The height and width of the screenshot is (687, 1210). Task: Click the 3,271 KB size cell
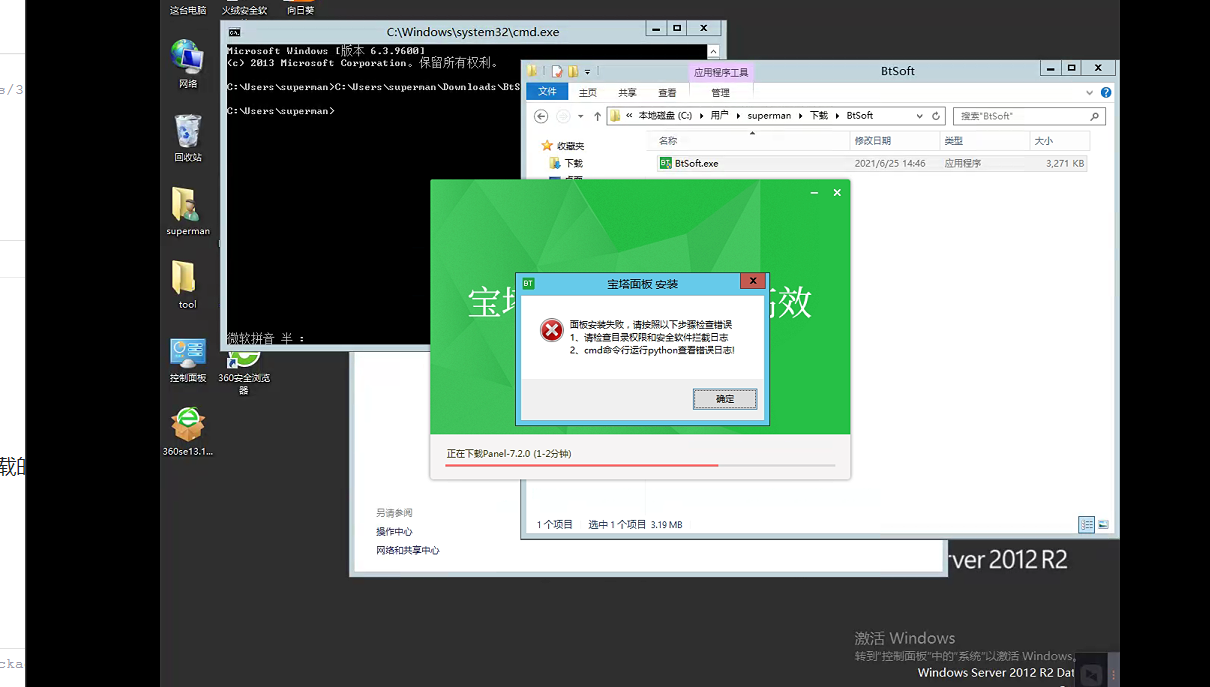1065,163
